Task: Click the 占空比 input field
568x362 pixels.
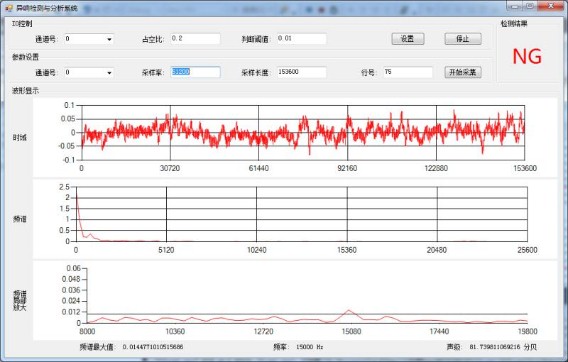Action: 195,38
